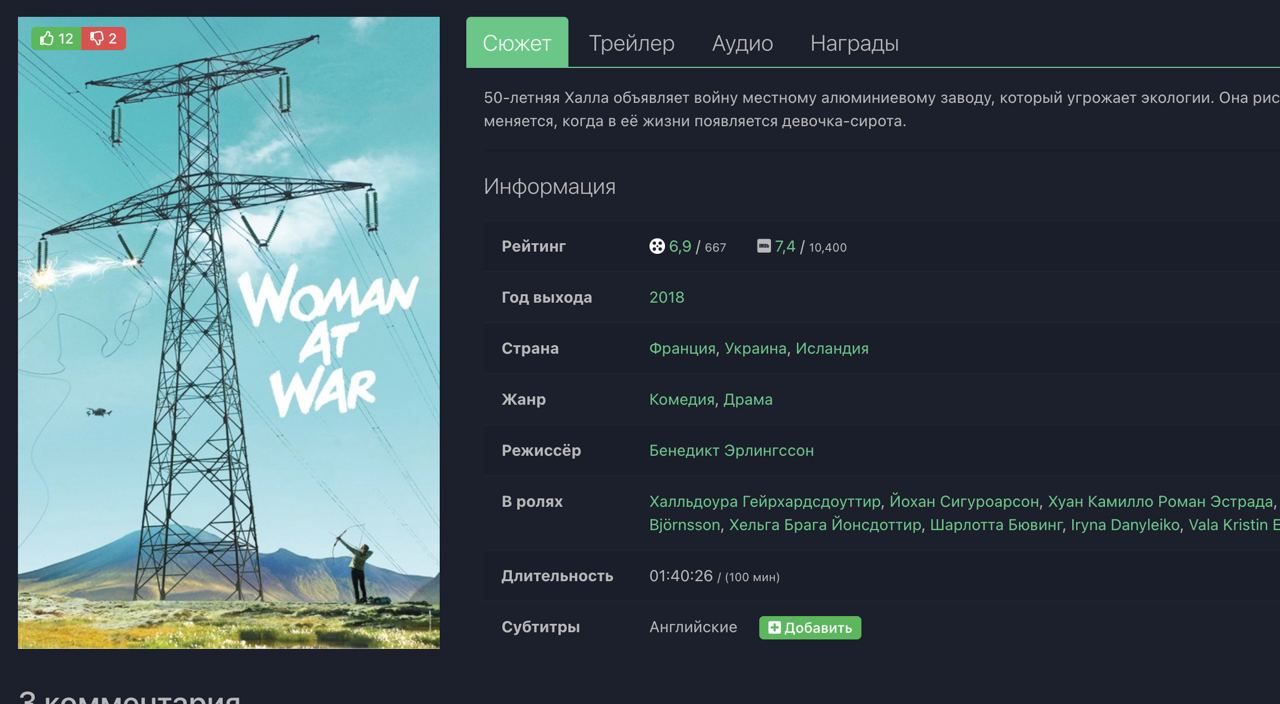The image size is (1280, 704).
Task: Follow the Франция country link
Action: (x=682, y=348)
